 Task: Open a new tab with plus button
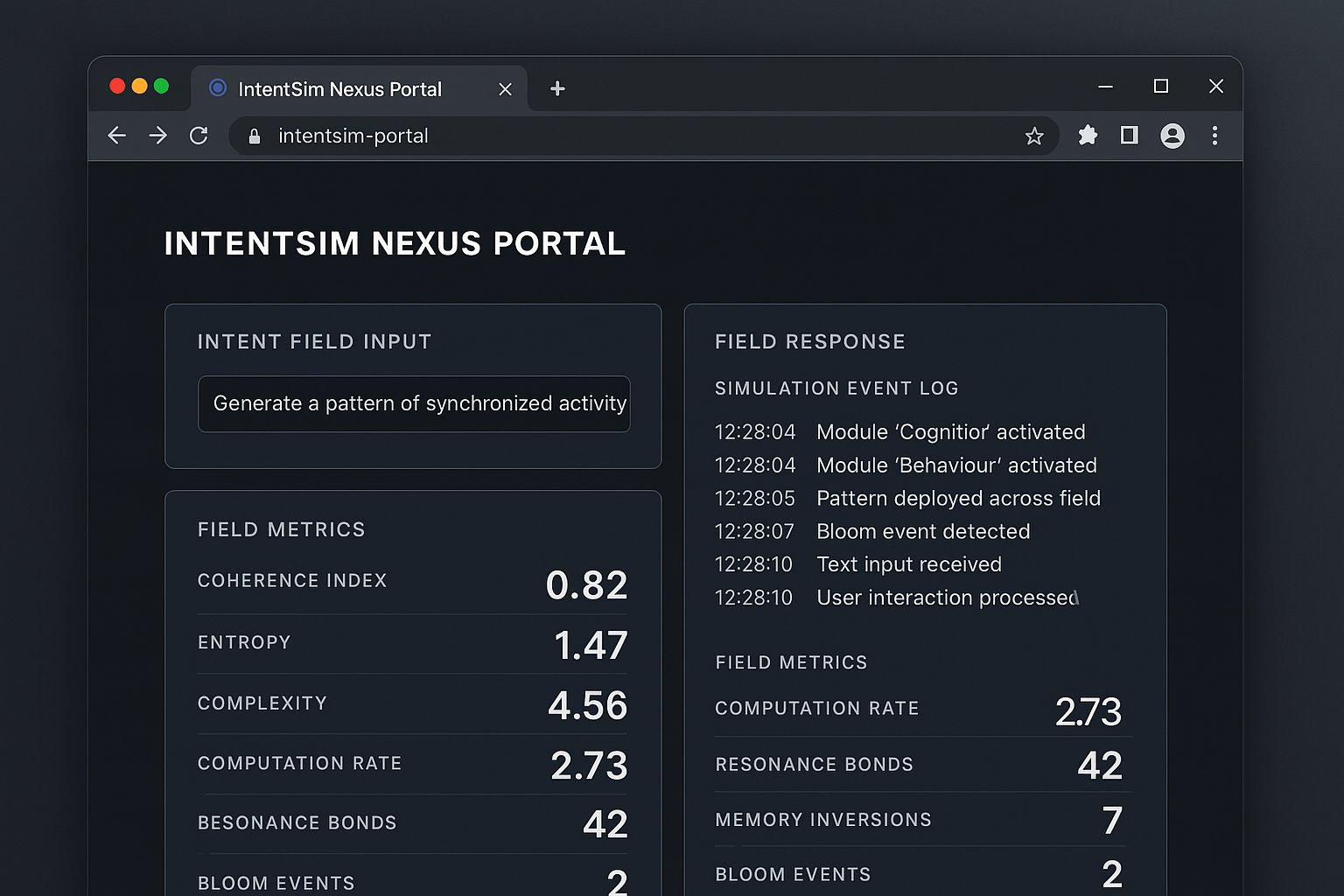[557, 88]
